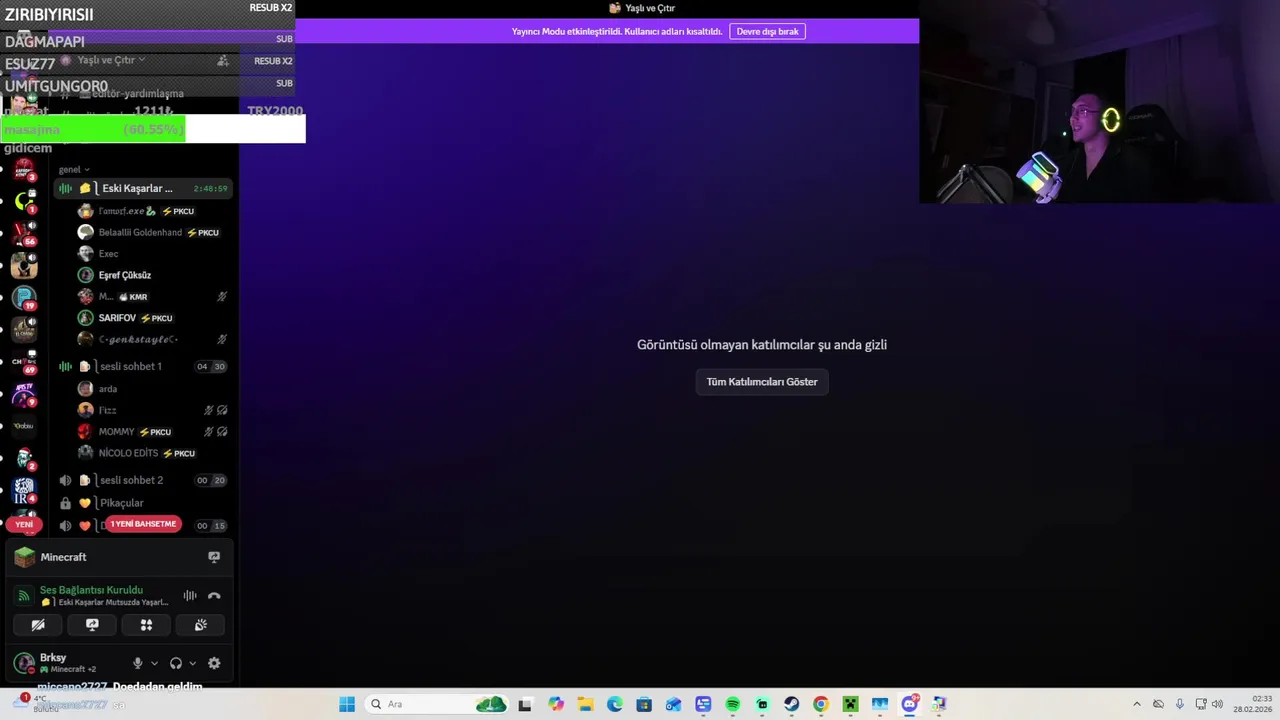Collapse the genel category
Screen dimensions: 1280x720
click(74, 169)
